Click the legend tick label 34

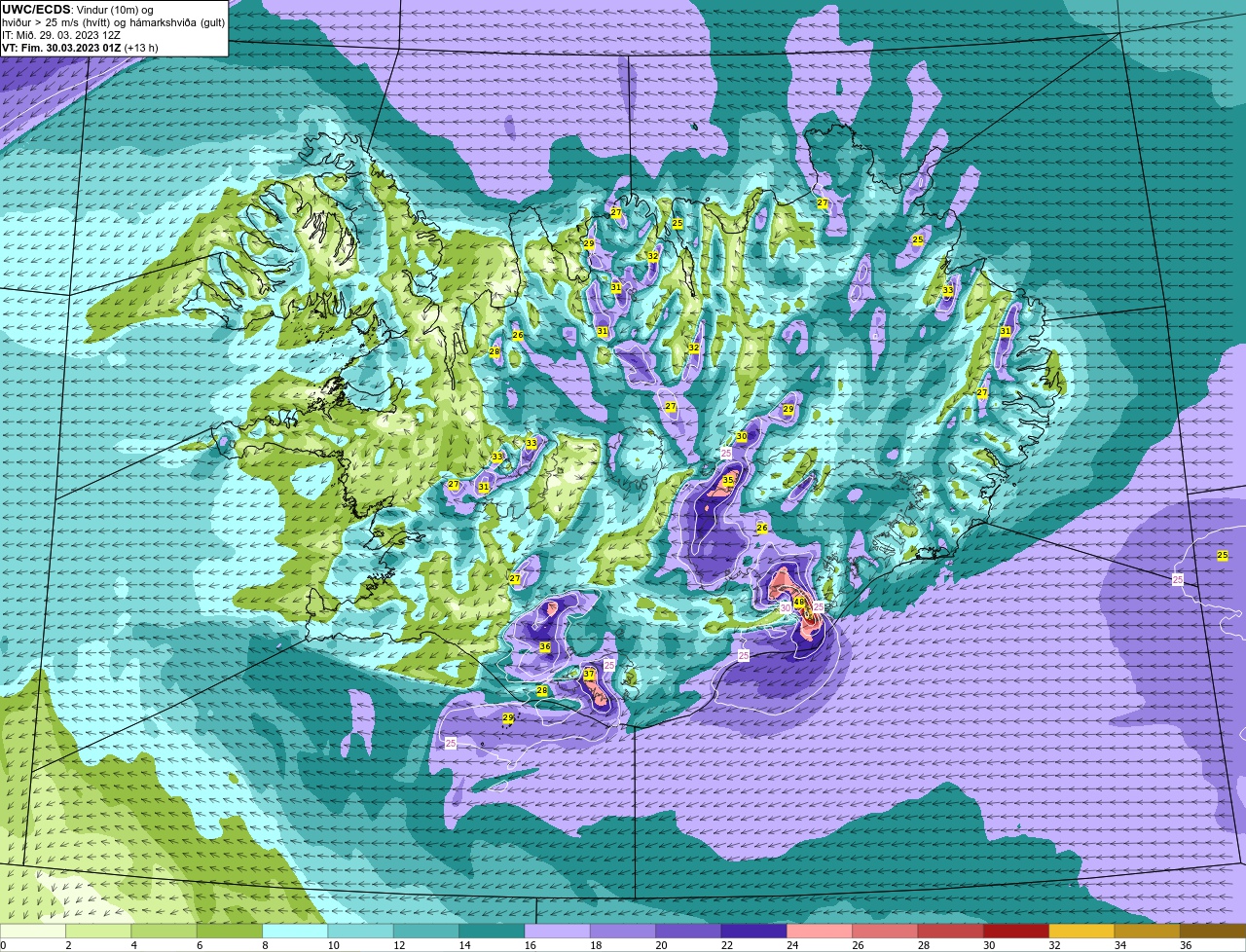[x=1119, y=945]
